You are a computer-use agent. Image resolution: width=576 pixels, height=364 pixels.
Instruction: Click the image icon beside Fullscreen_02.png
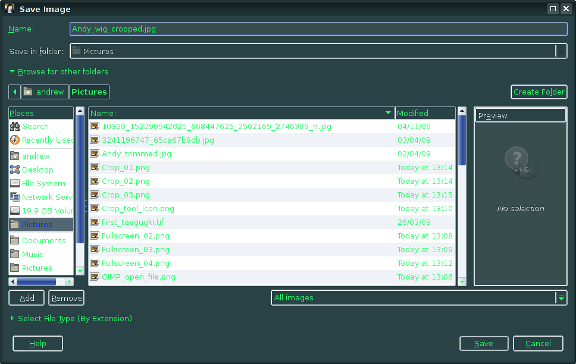(95, 235)
